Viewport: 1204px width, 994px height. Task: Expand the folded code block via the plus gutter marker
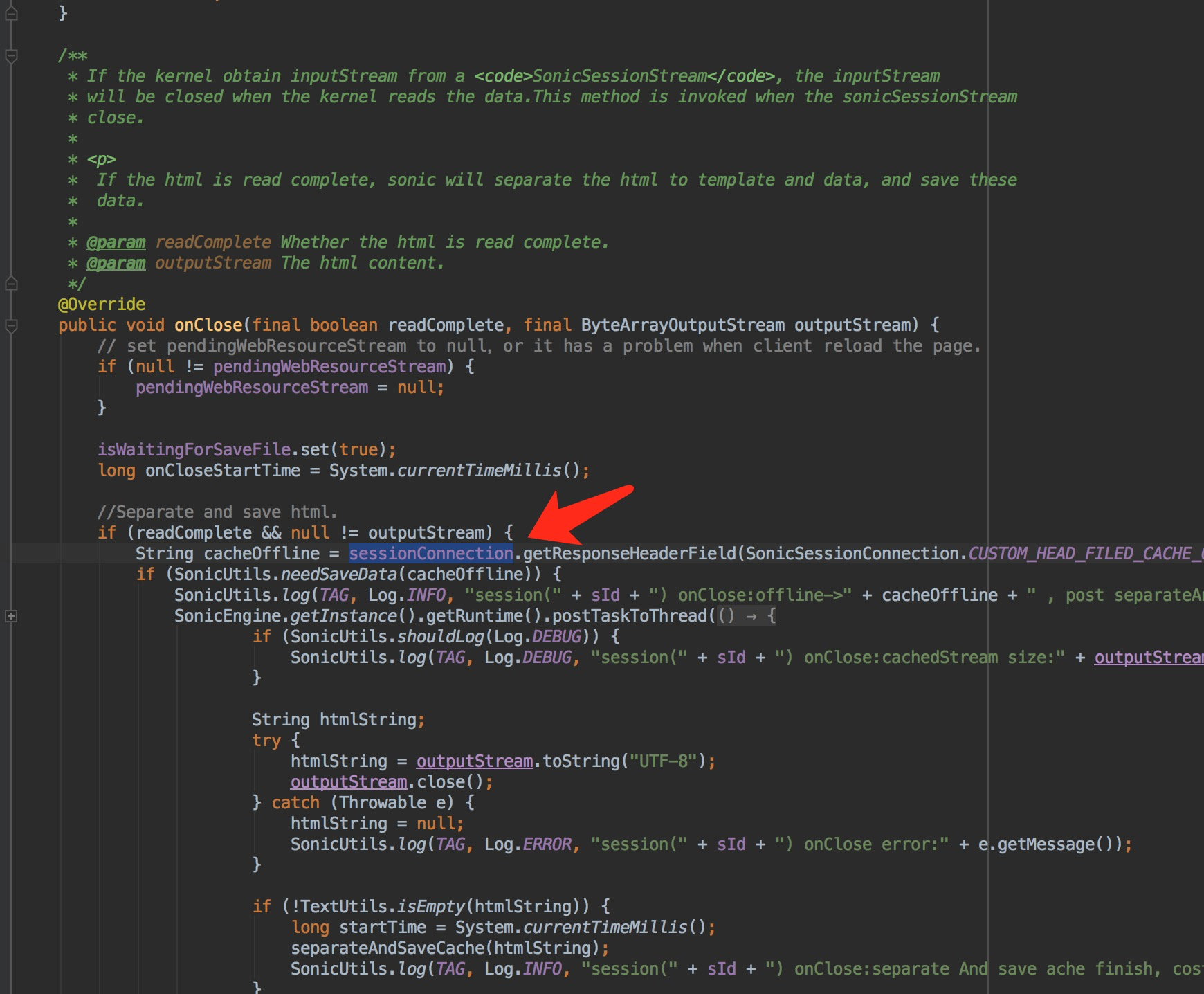click(10, 616)
